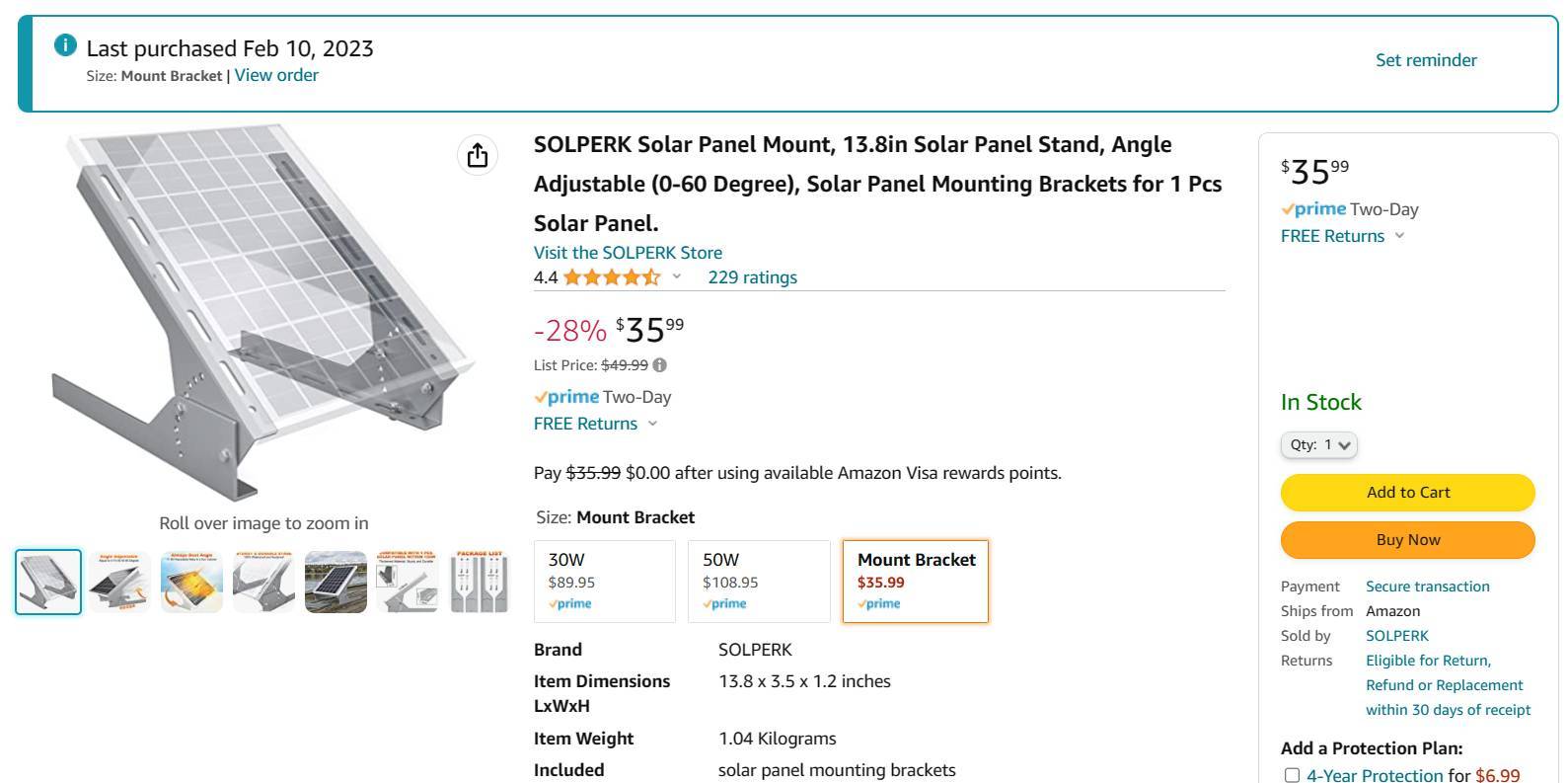The width and height of the screenshot is (1568, 783).
Task: Click the 4.4 star rating stars
Action: [x=610, y=277]
